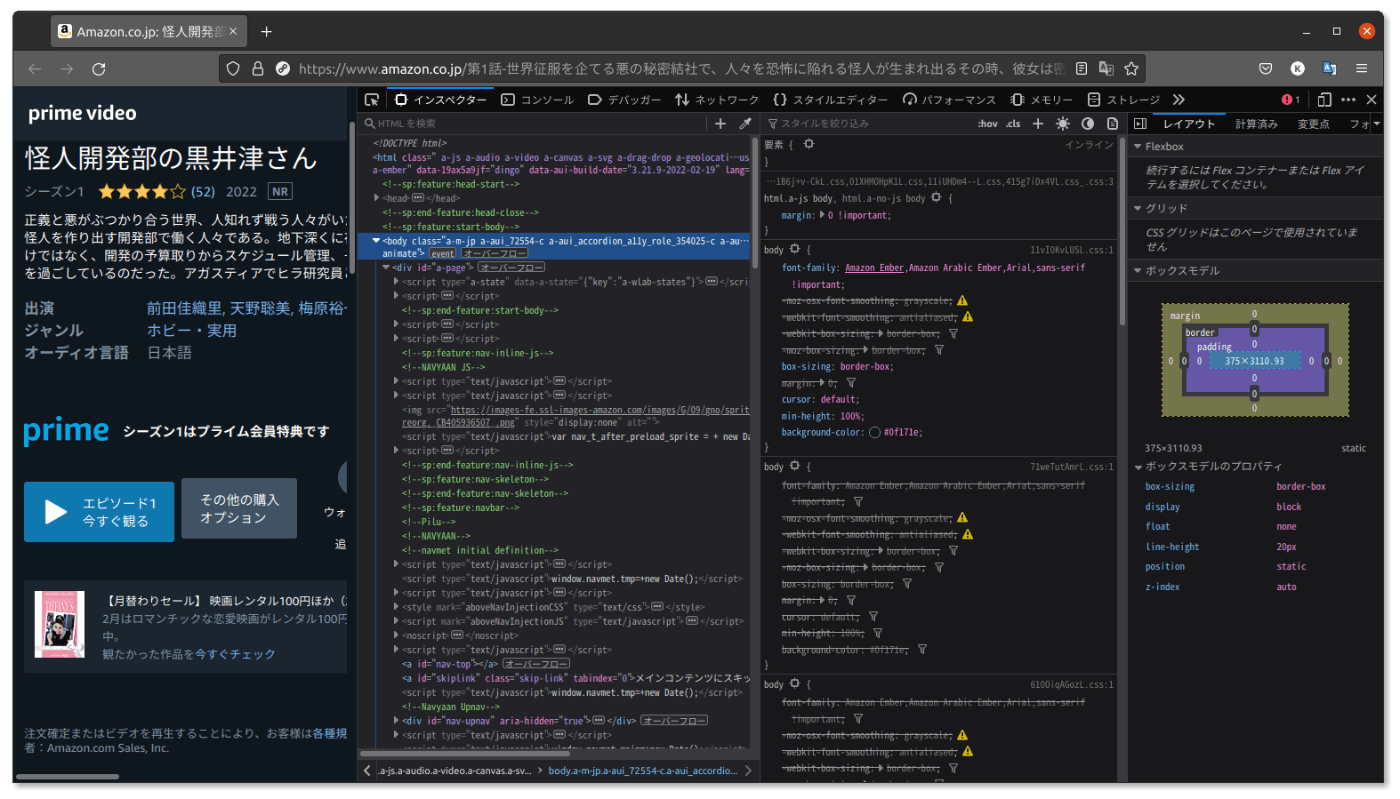
Task: Open devtools three-dot customize menu
Action: [x=1348, y=100]
